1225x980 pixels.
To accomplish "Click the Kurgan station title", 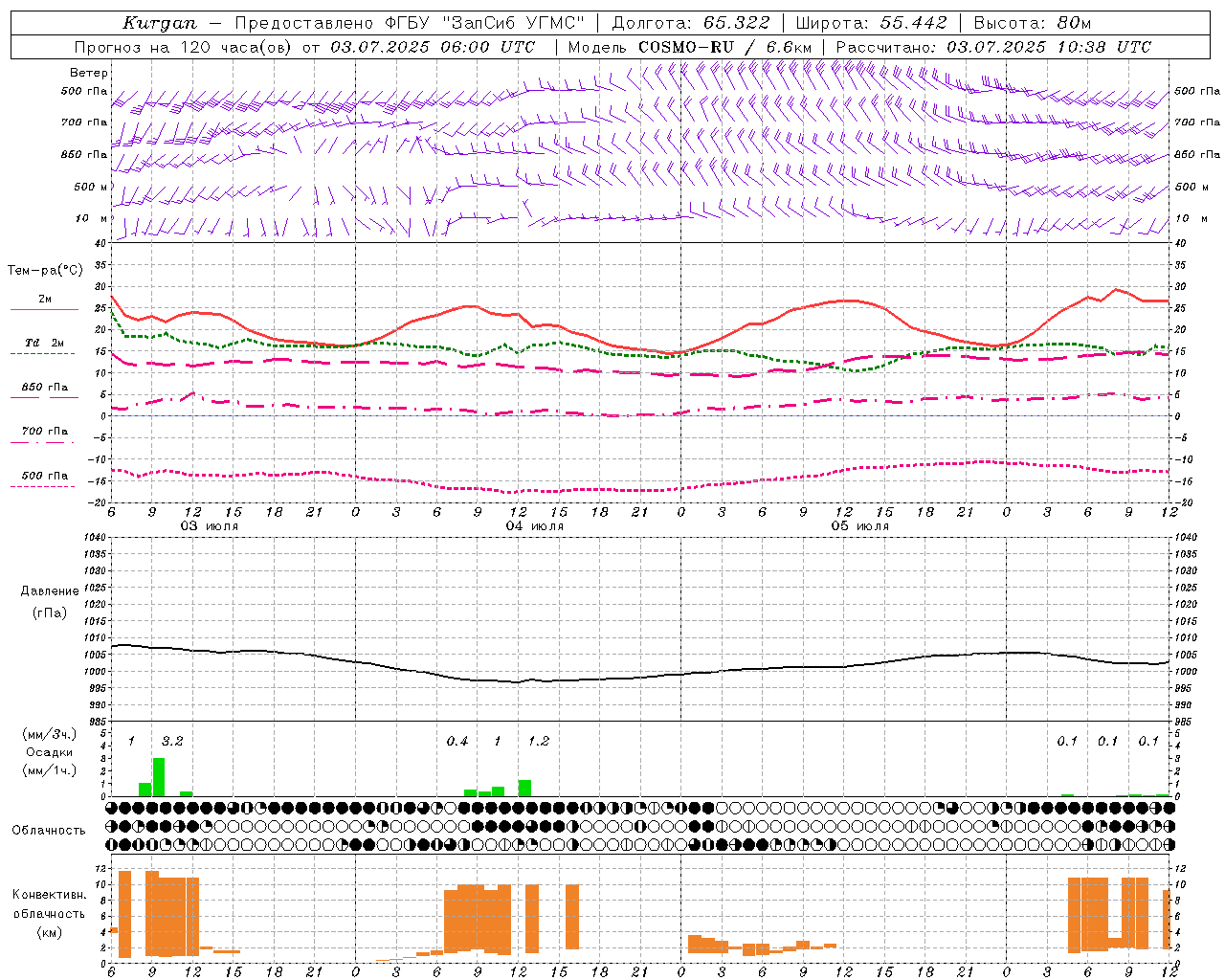I will click(x=160, y=23).
